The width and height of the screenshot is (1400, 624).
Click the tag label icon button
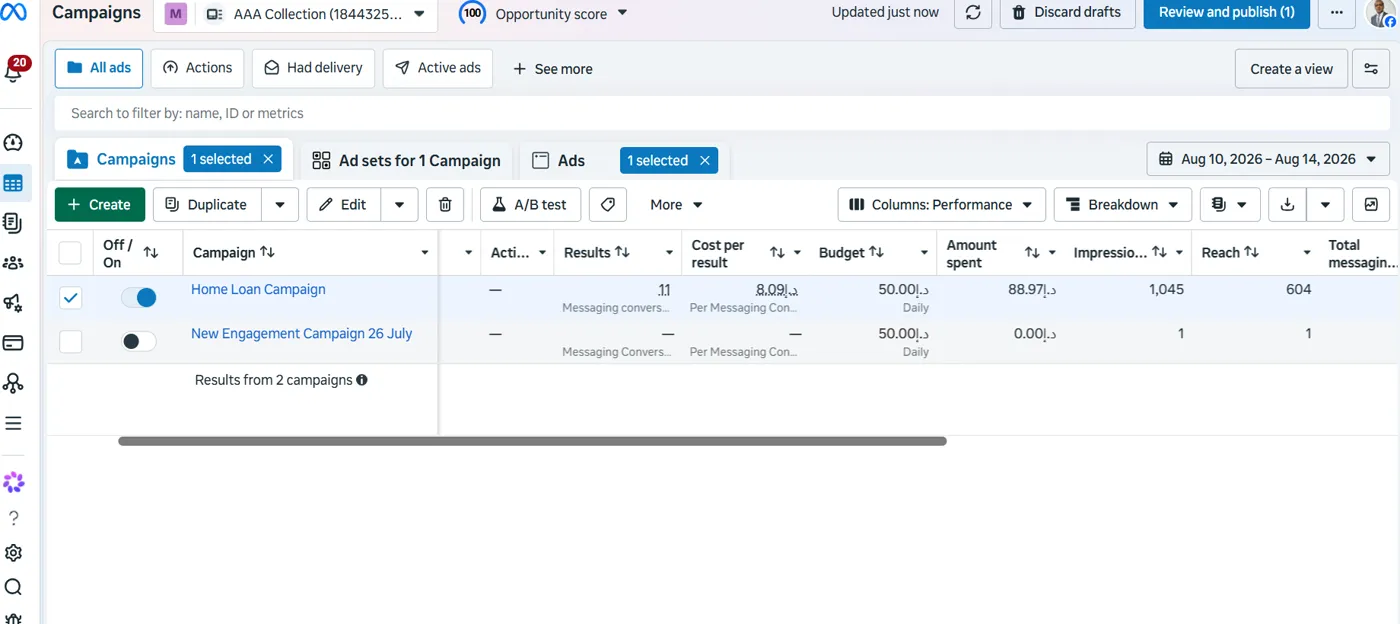tap(607, 205)
